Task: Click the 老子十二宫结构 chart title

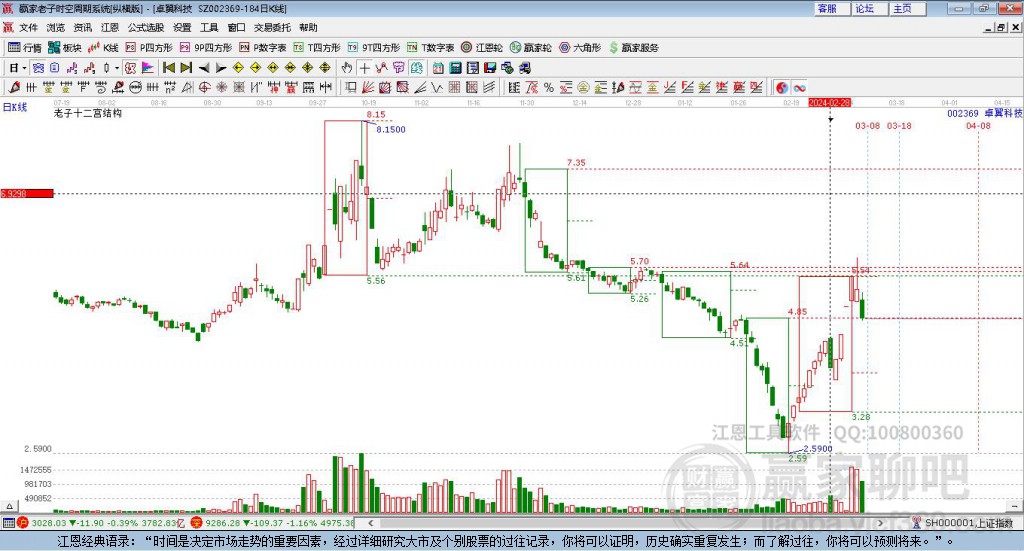Action: 88,113
